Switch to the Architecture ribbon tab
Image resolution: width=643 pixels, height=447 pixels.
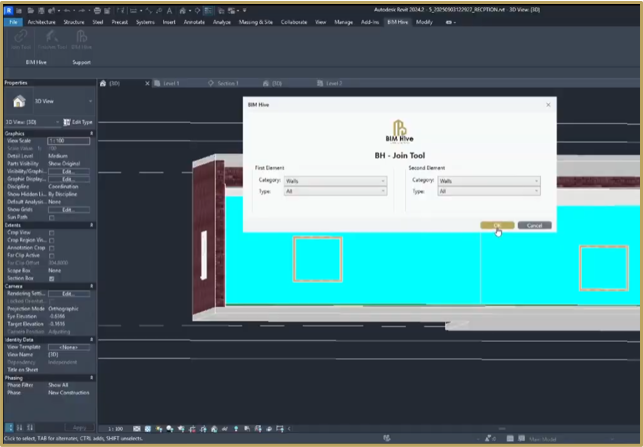tap(41, 22)
